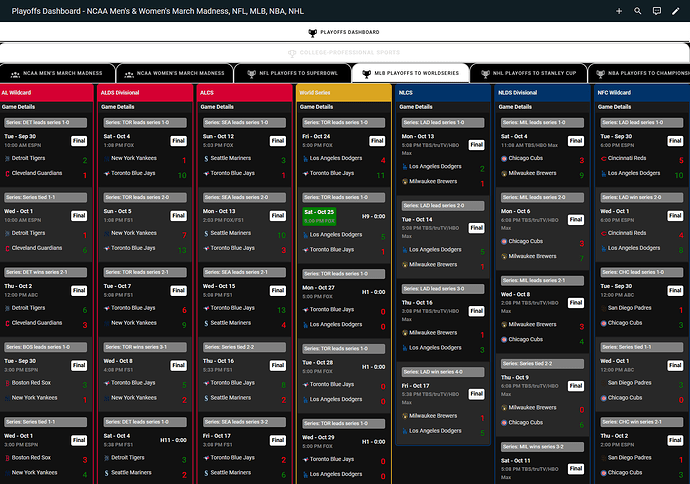690x484 pixels.
Task: Click Final badge for Tue Sep 30 Tigers game
Action: coord(79,141)
